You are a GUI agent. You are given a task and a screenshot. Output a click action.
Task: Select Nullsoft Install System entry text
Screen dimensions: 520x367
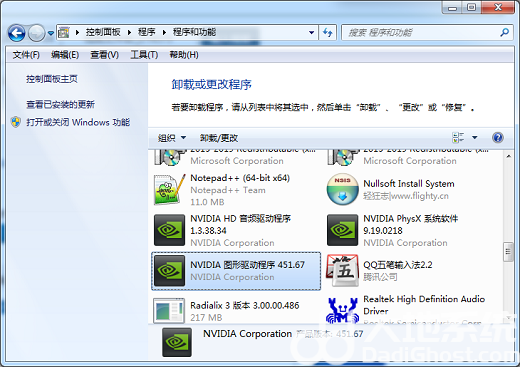pos(409,184)
